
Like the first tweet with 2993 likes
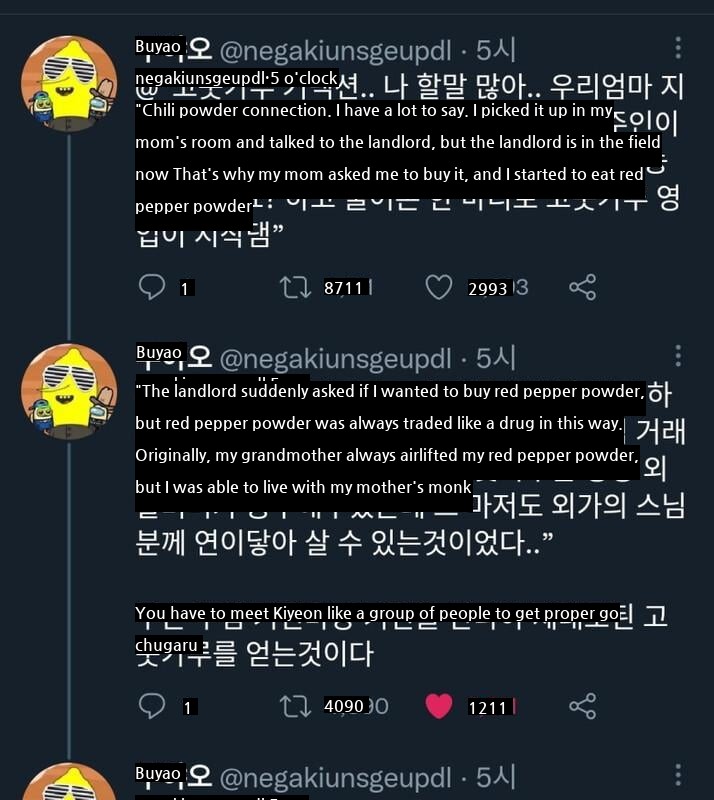pyautogui.click(x=439, y=287)
